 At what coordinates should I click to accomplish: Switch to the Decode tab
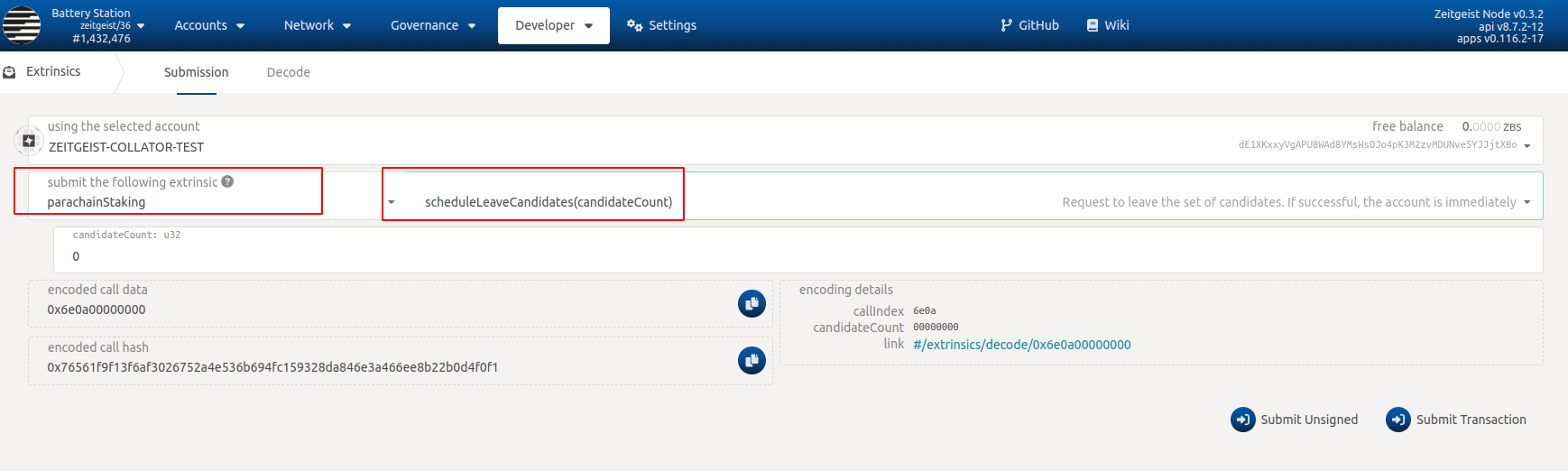[x=288, y=72]
